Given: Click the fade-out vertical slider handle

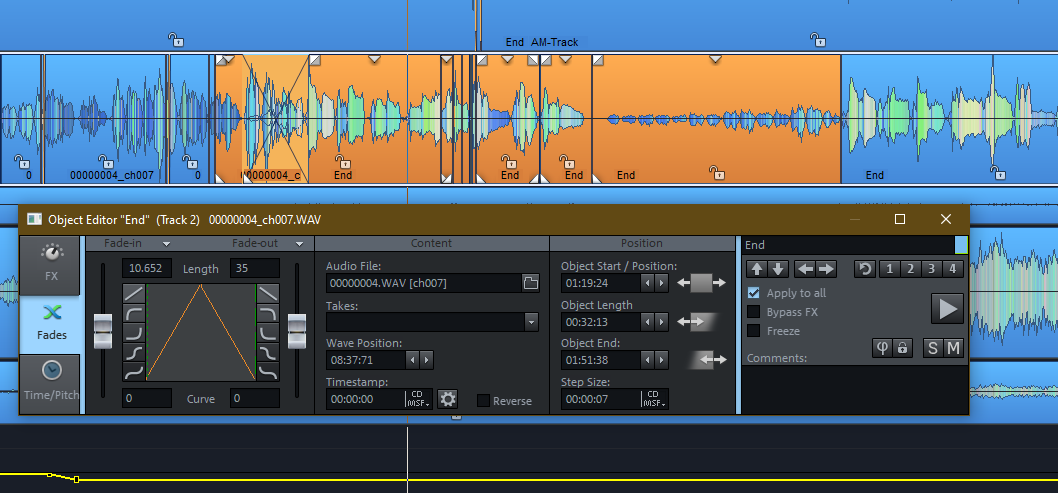Looking at the screenshot, I should click(x=297, y=330).
